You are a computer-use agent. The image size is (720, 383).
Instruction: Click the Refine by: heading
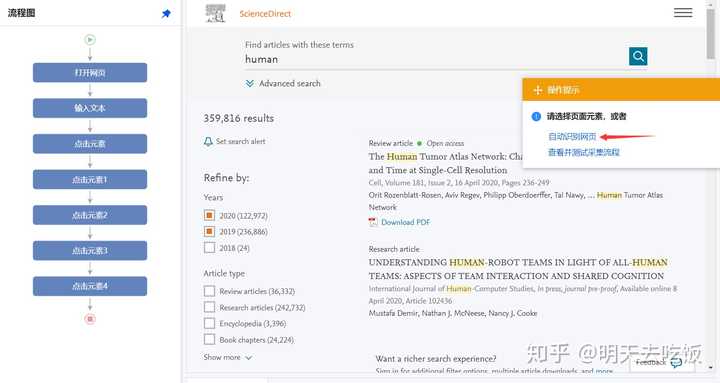[x=226, y=178]
